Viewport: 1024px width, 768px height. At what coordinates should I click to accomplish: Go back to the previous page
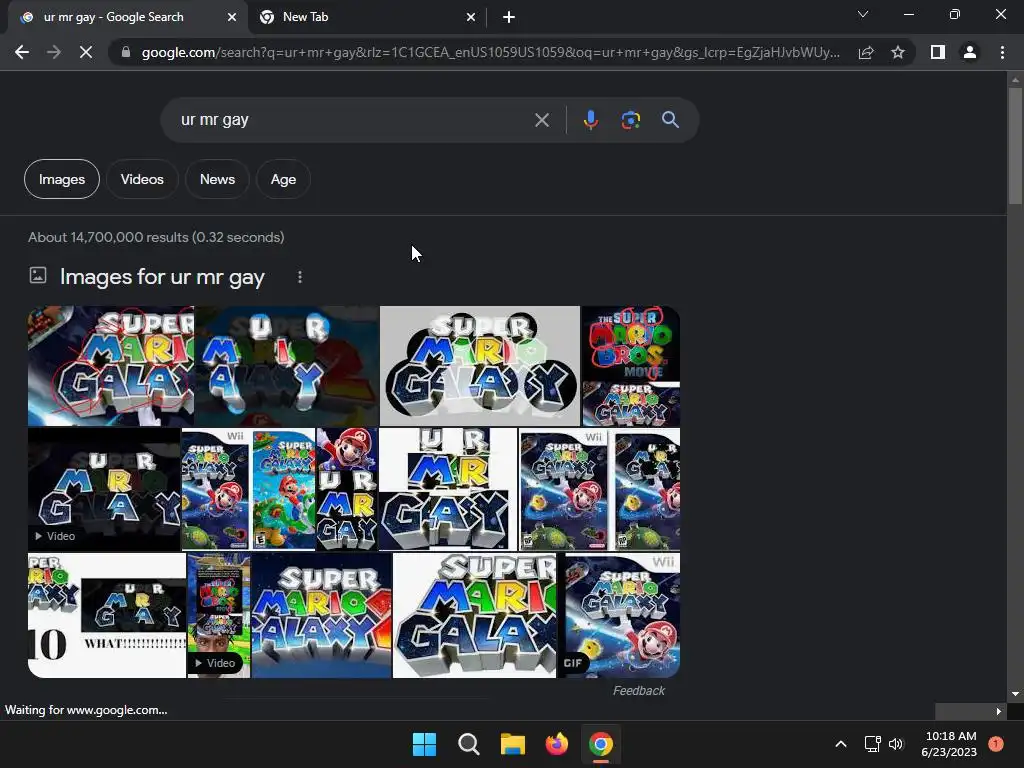[22, 52]
